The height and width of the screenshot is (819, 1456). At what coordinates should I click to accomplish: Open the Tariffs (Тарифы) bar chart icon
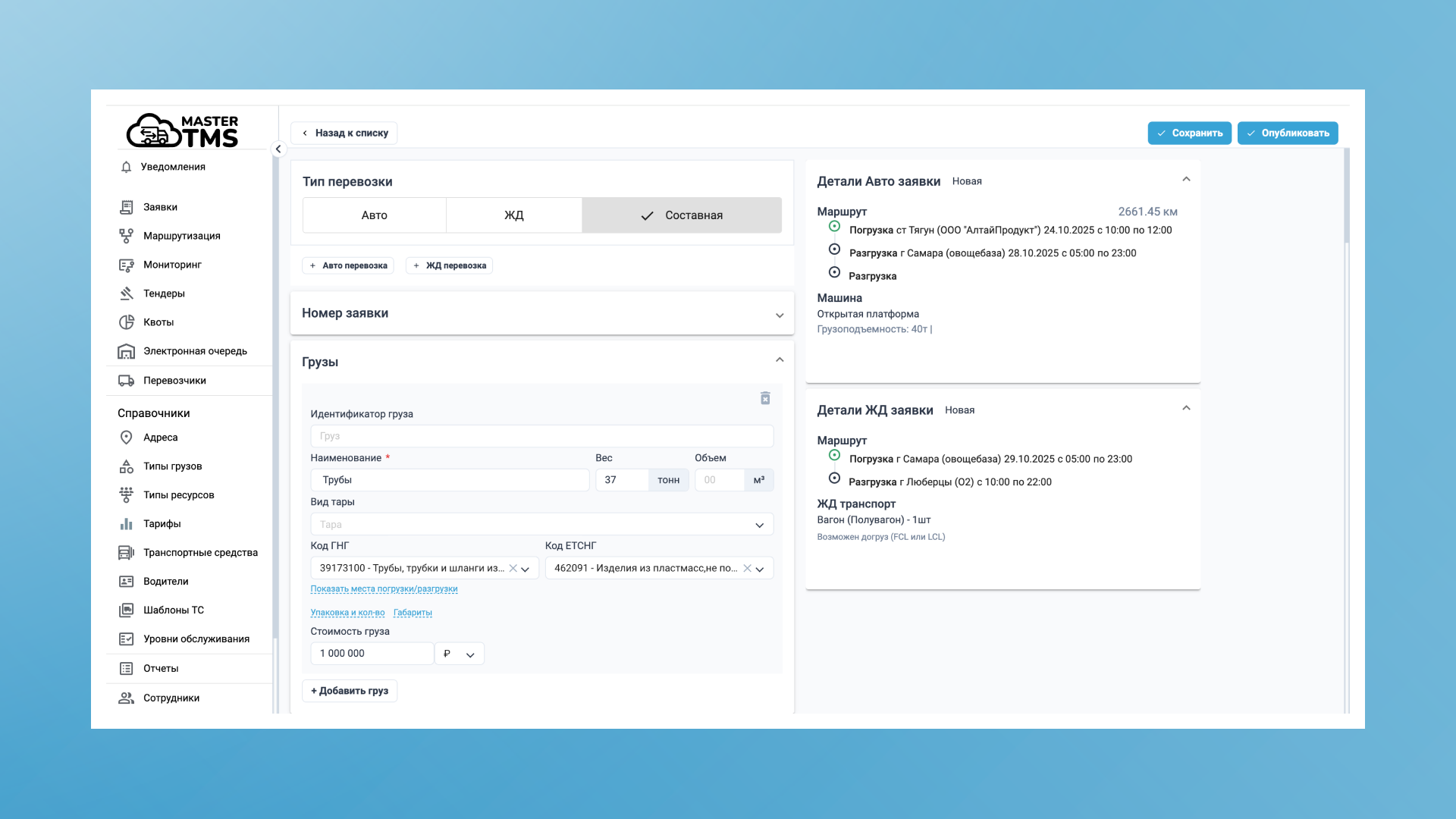point(127,524)
